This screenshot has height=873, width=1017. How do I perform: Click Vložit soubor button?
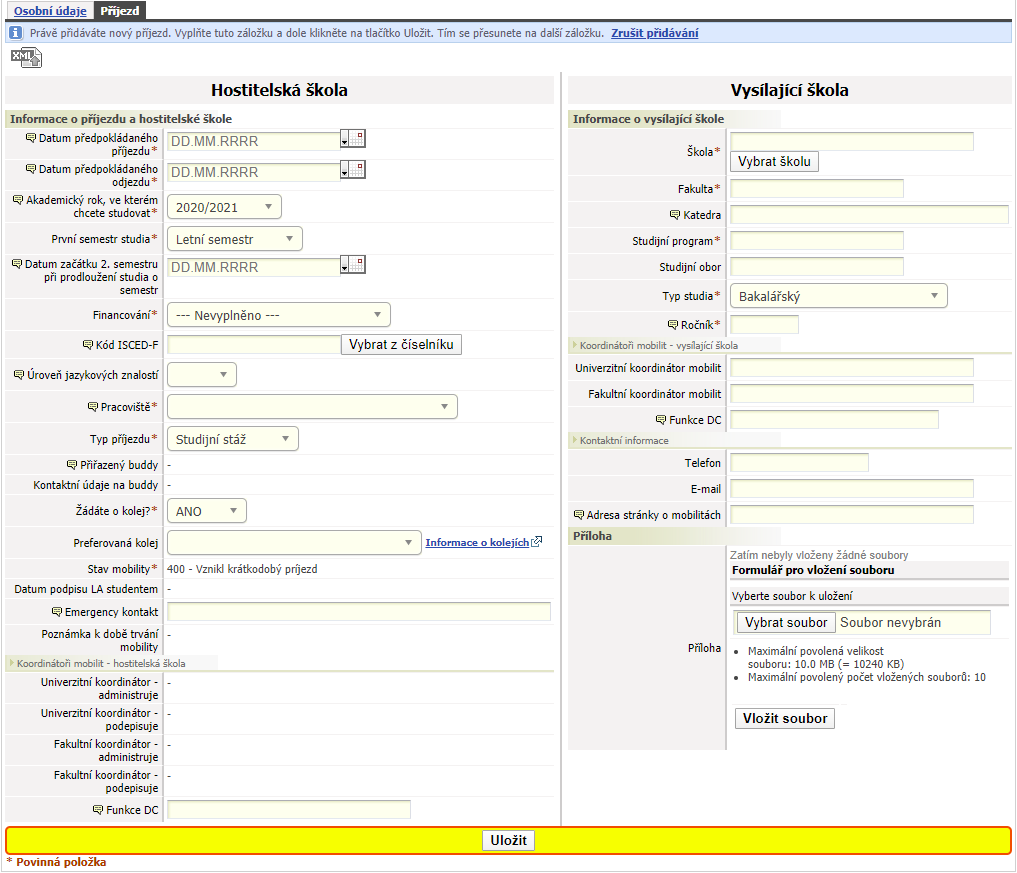click(785, 718)
